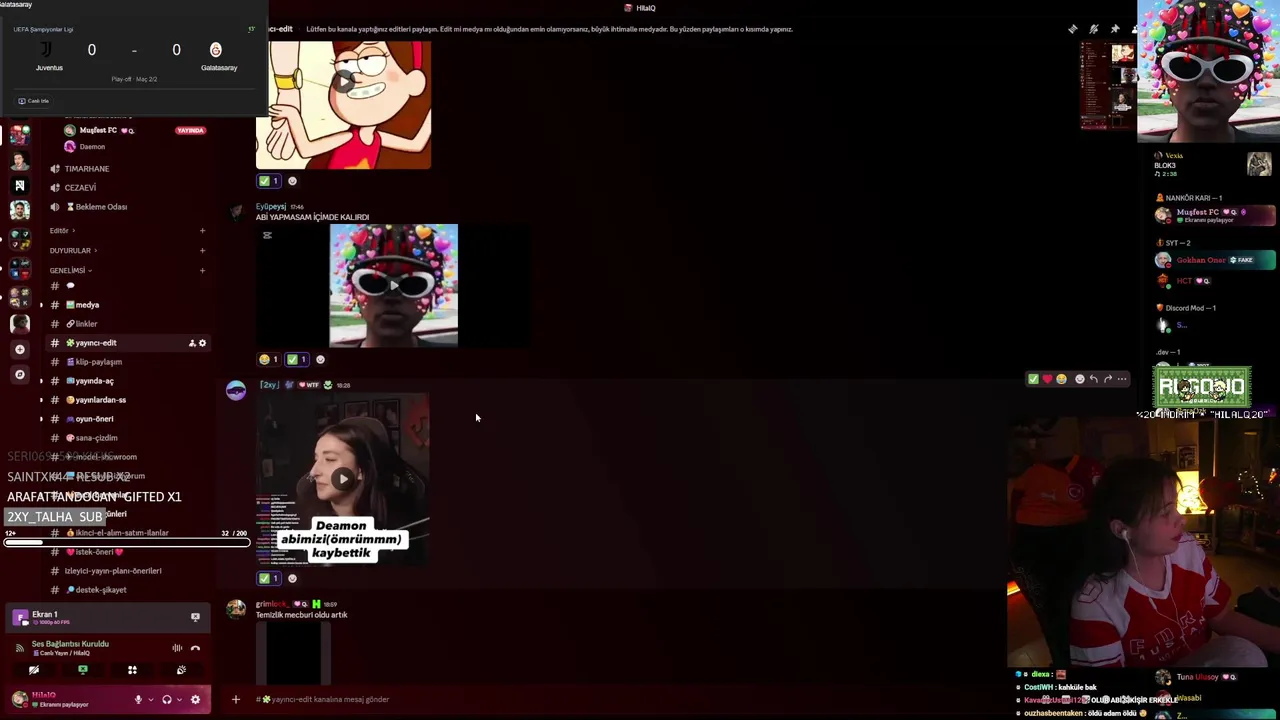Play the heart-hat sunglasses video
Viewport: 1280px width, 720px height.
pos(393,285)
